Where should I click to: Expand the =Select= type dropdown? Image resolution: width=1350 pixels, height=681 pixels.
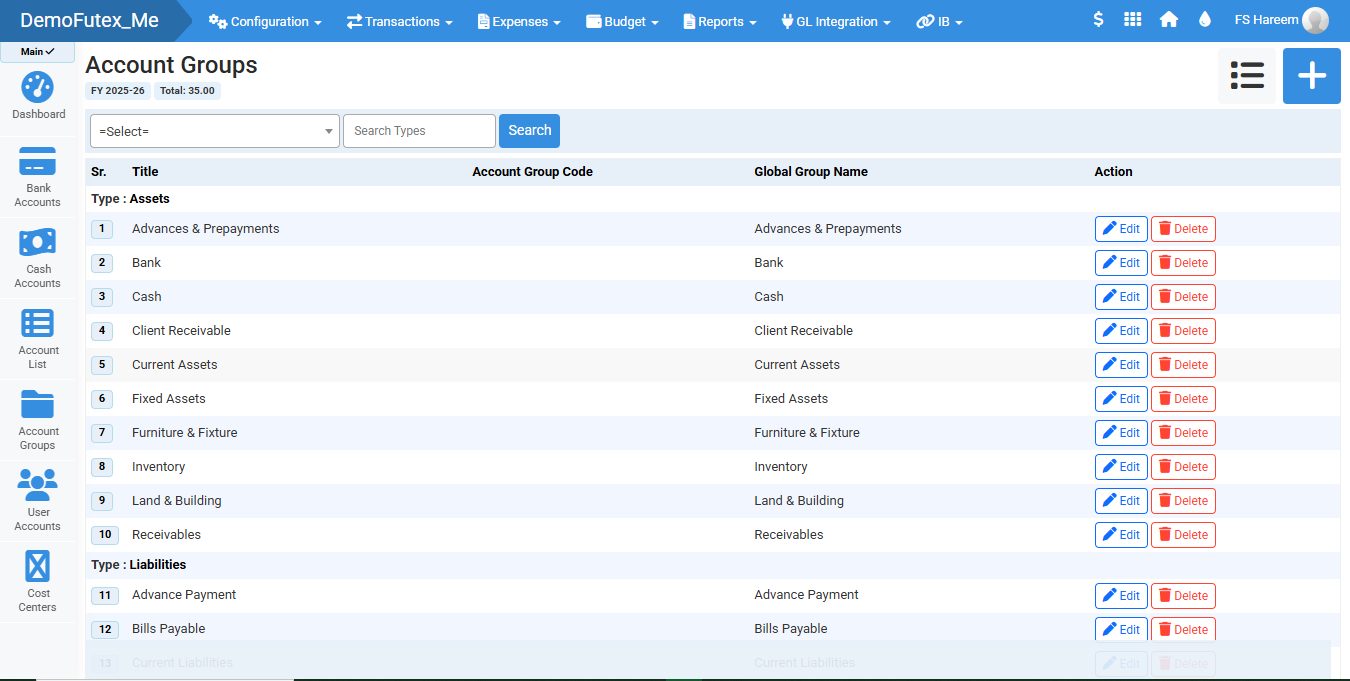pos(215,131)
